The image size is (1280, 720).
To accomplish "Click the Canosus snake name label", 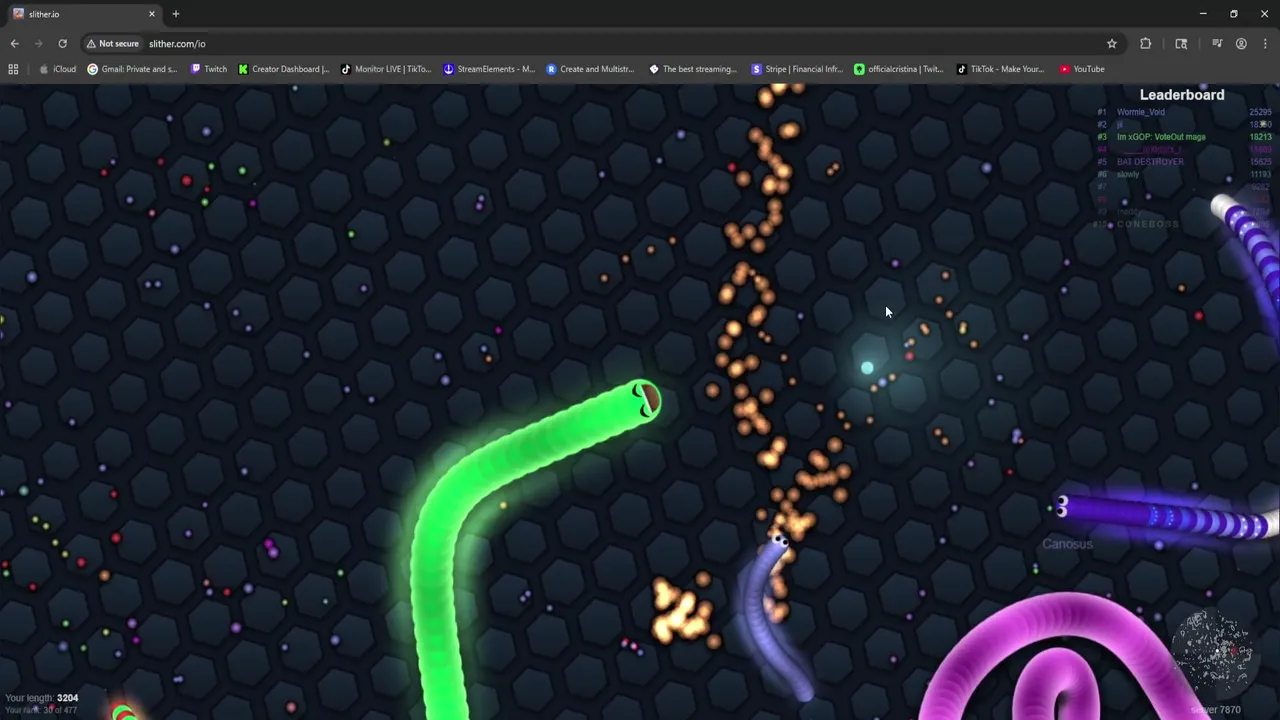I will pos(1067,544).
